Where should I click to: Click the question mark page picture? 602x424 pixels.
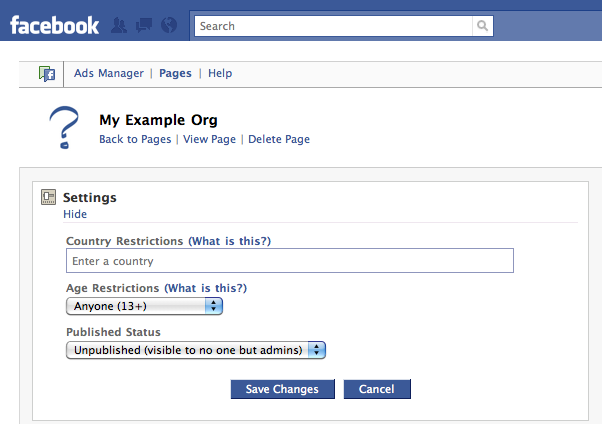click(64, 127)
